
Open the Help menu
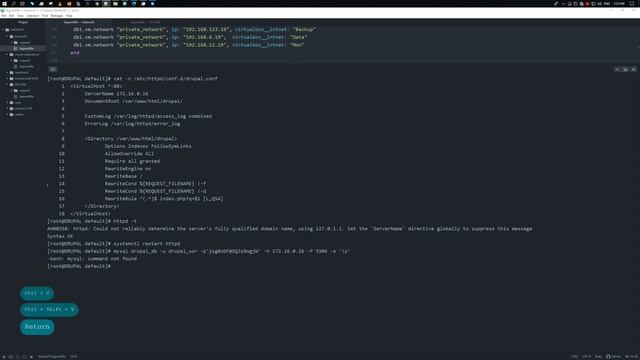(x=69, y=16)
